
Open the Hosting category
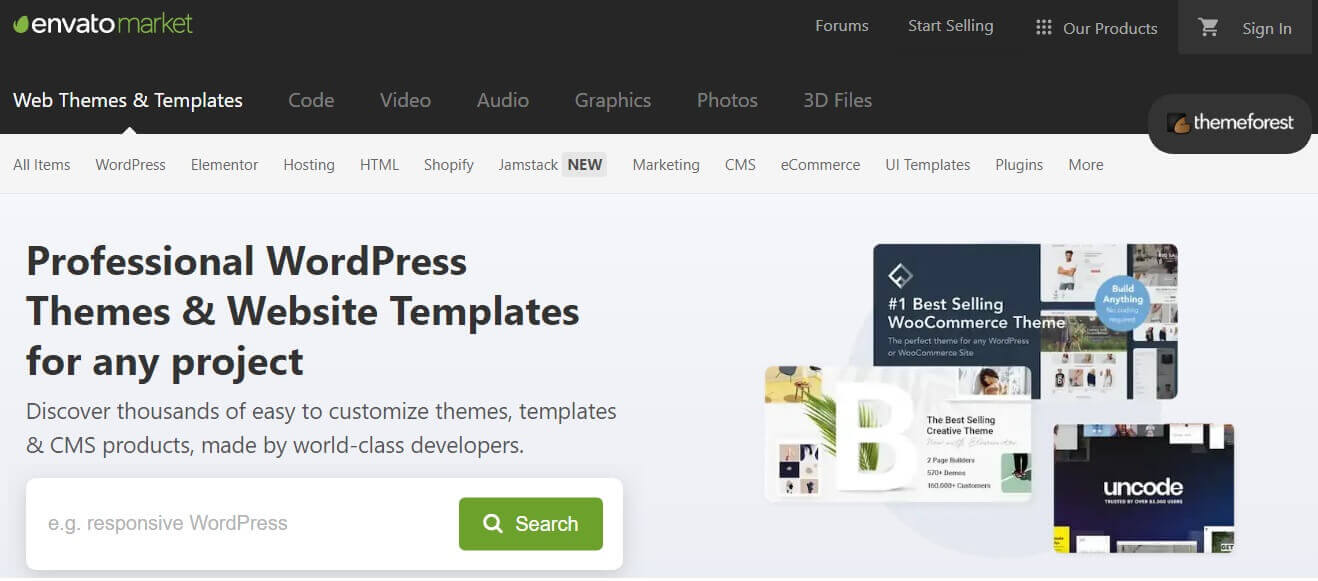click(x=309, y=165)
